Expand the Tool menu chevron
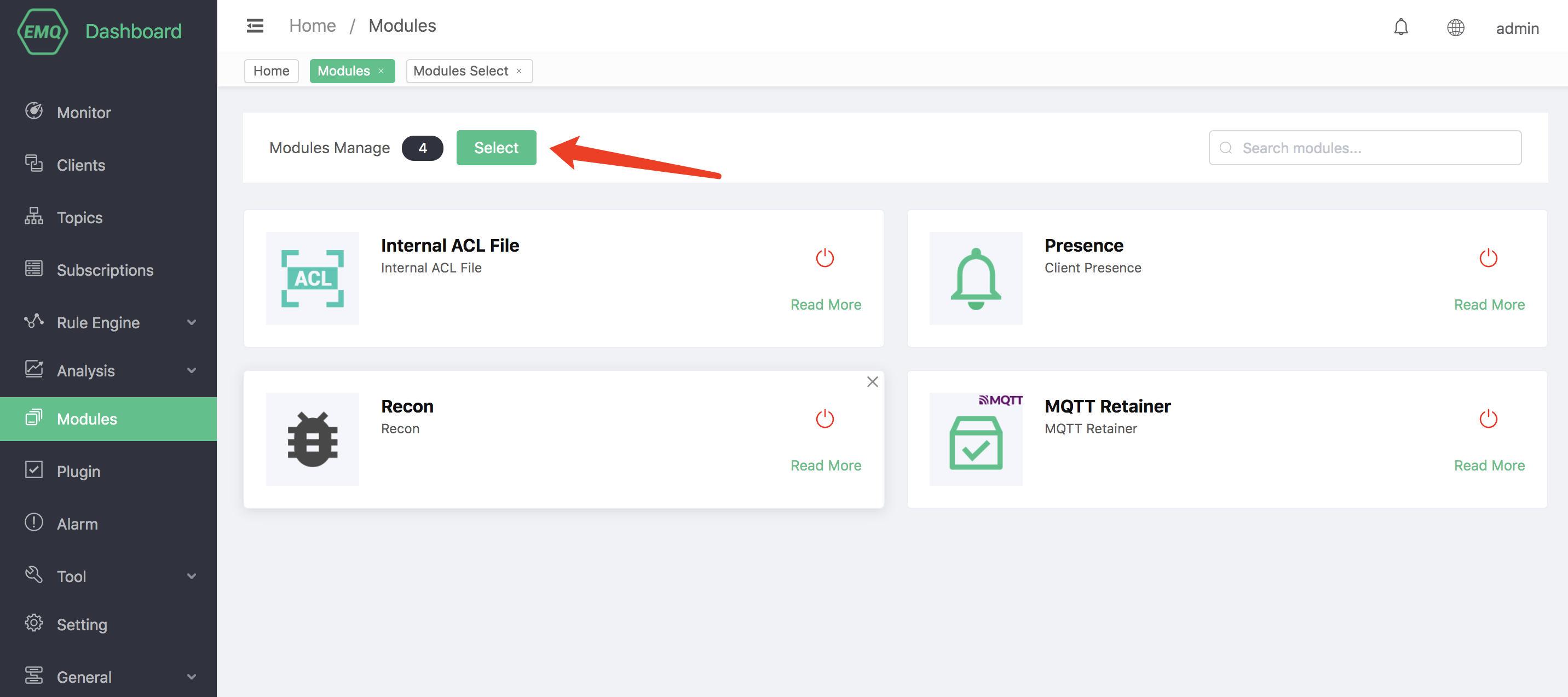 [192, 576]
